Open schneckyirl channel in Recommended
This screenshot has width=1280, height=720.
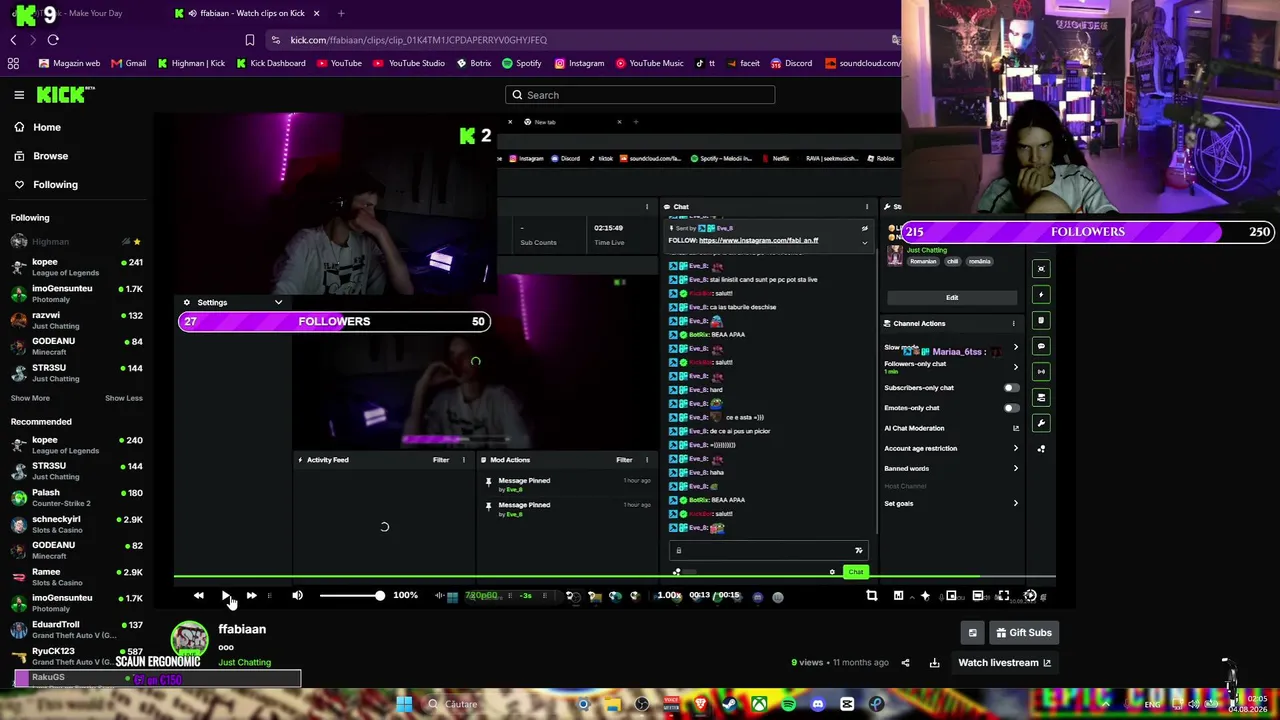coord(77,524)
